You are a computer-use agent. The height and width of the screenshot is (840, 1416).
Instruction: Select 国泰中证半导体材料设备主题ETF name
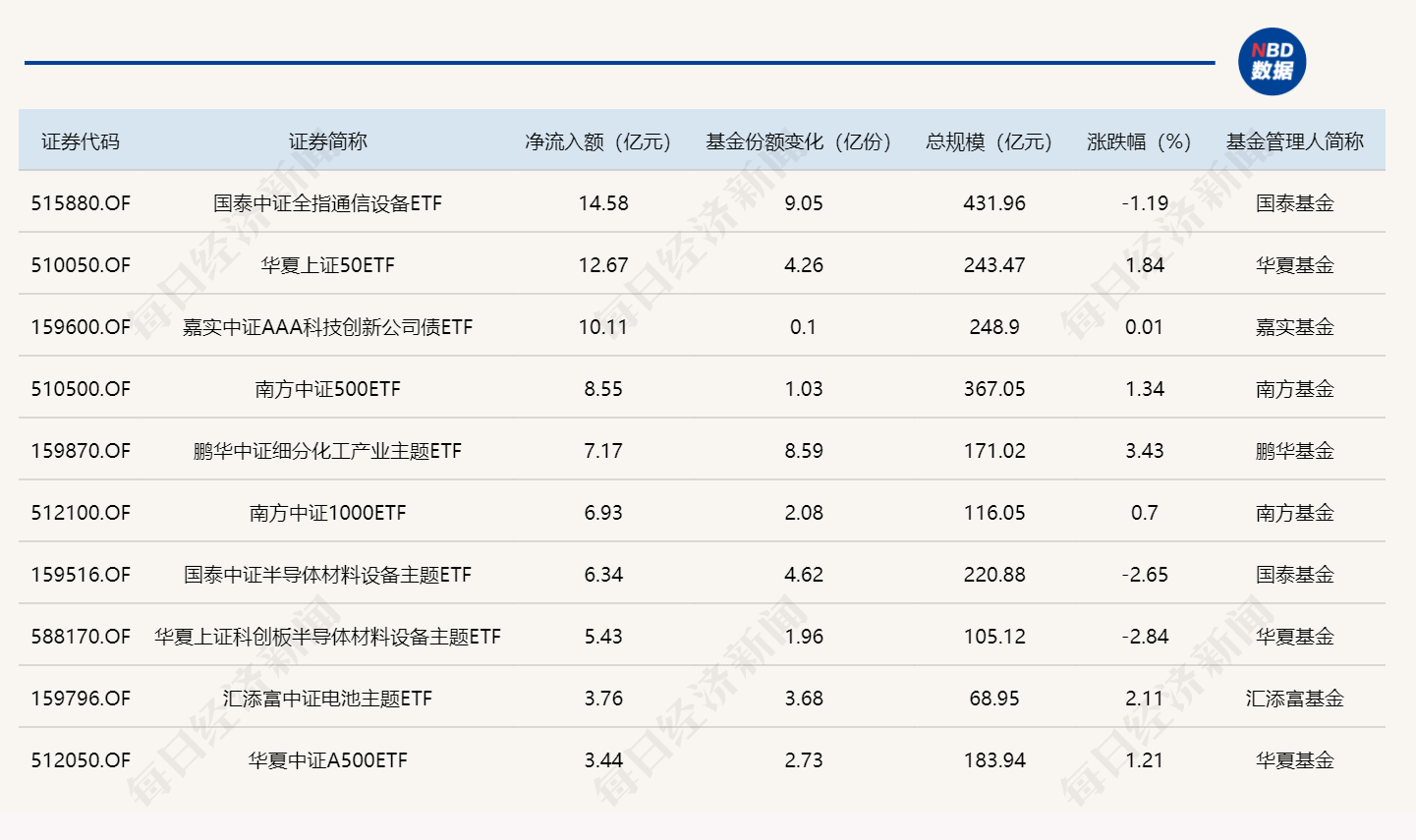tap(328, 575)
